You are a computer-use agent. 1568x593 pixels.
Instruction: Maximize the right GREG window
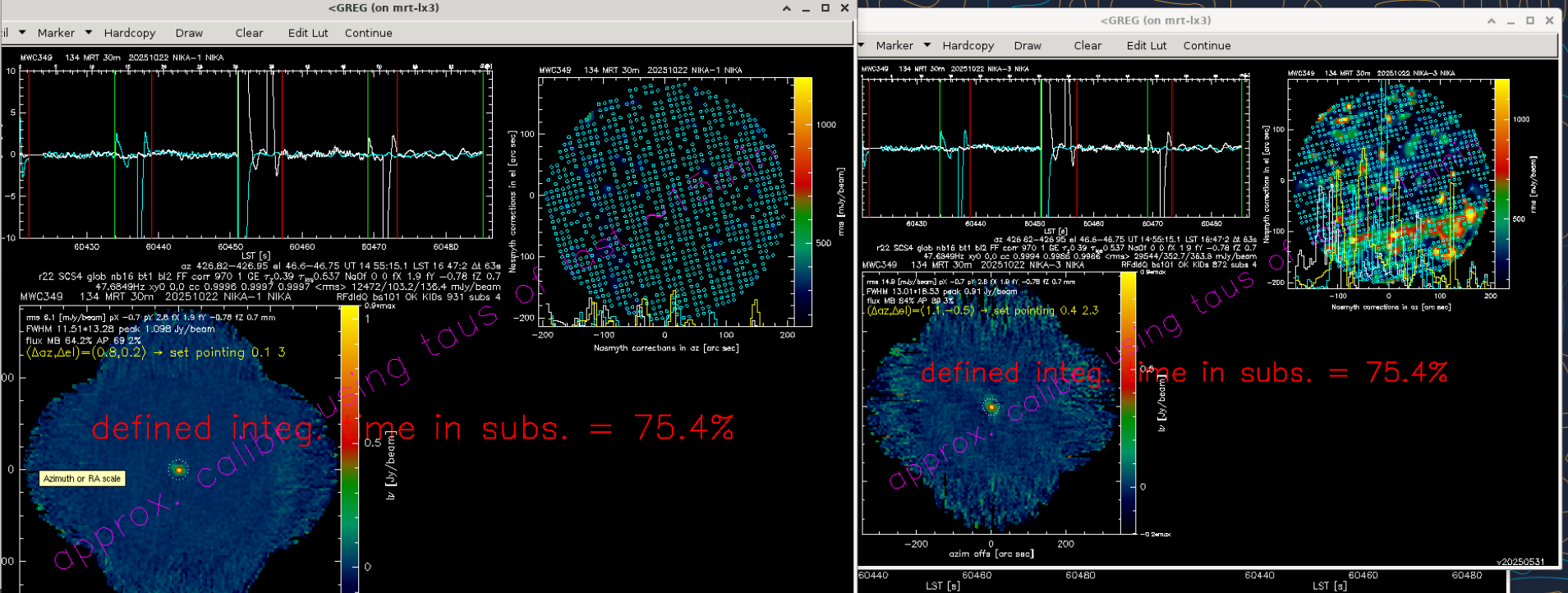pos(1530,21)
